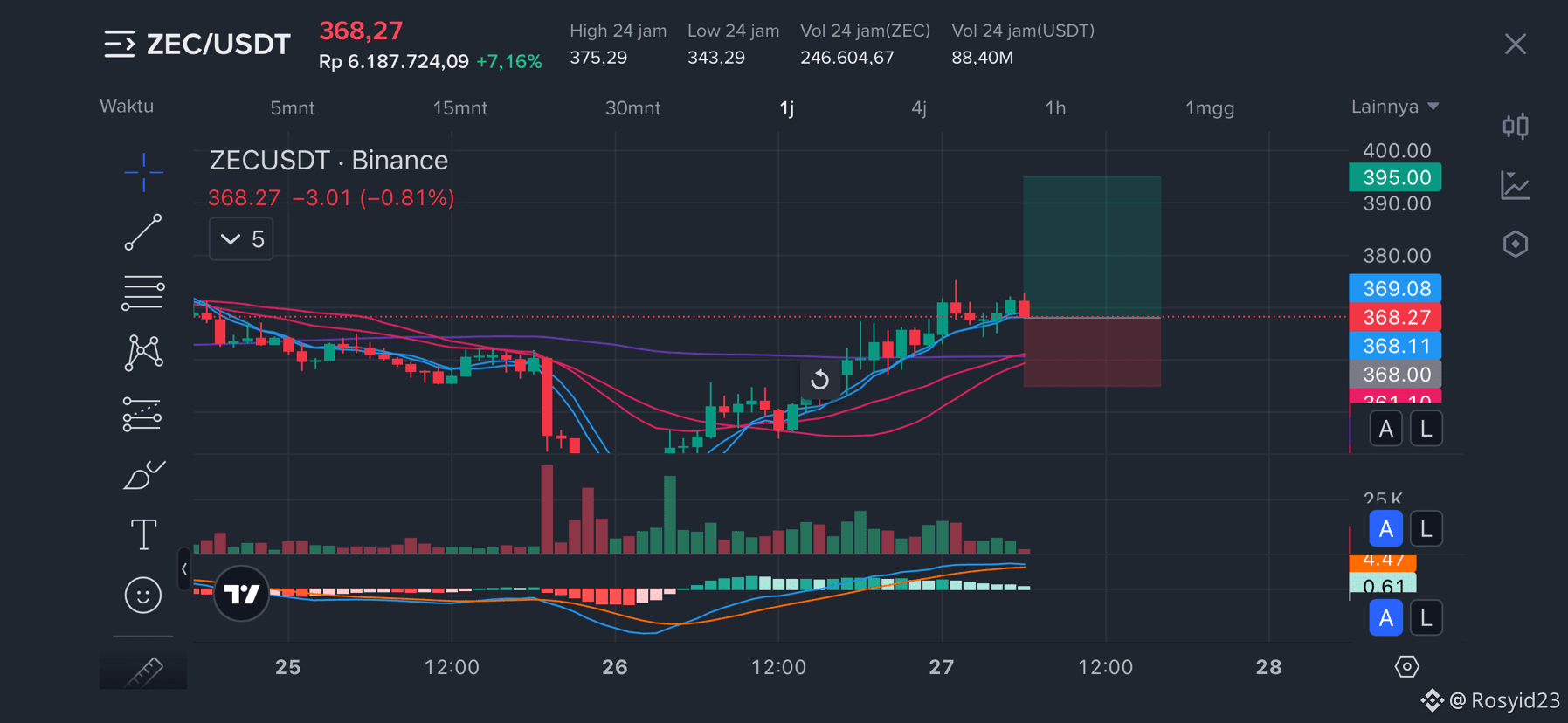The height and width of the screenshot is (723, 1568).
Task: Open the emoji sticker tool
Action: coord(143,596)
